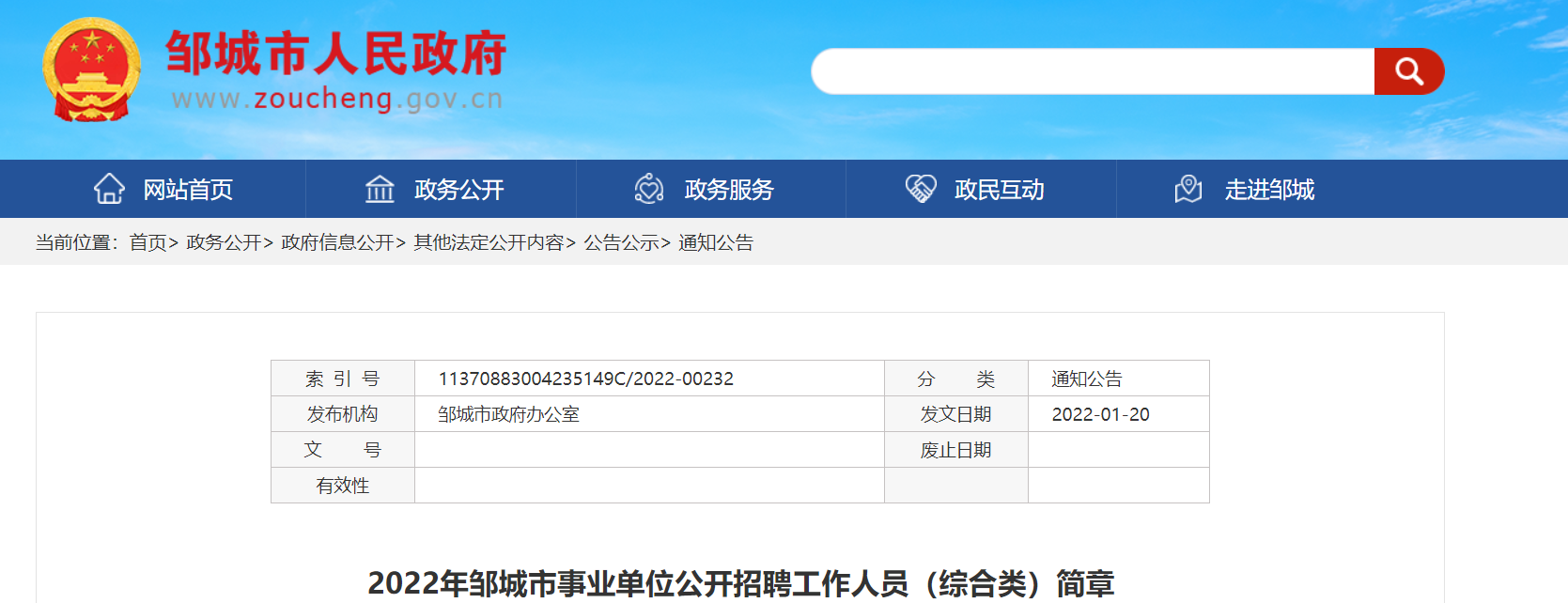
Task: Click the heart icon beside 政务服务
Action: click(x=649, y=189)
